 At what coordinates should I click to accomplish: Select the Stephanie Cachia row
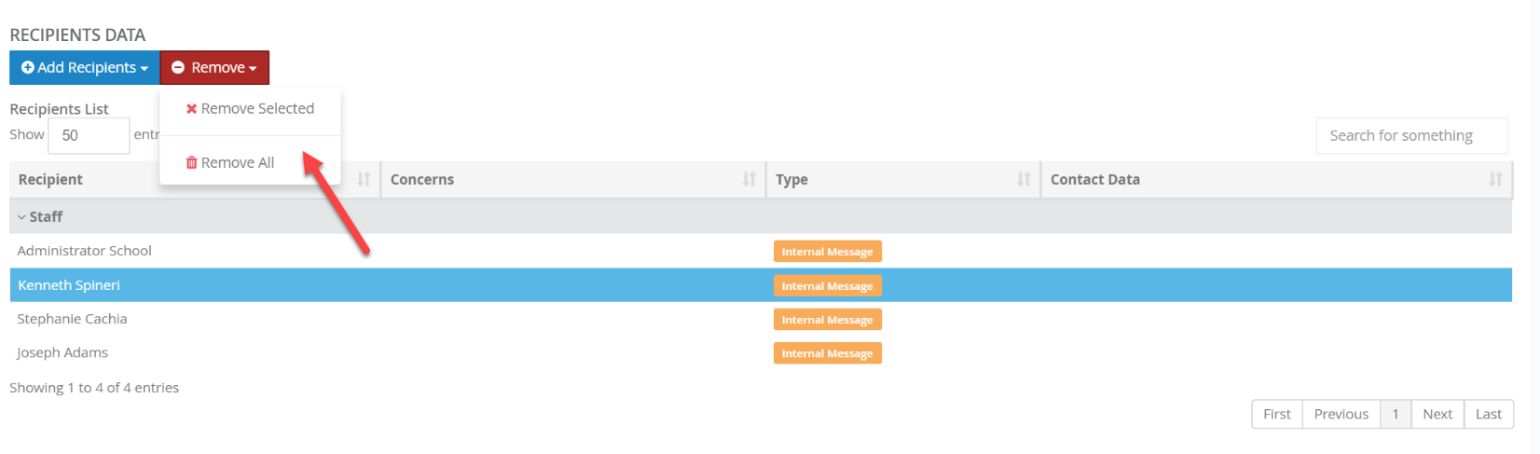(761, 319)
